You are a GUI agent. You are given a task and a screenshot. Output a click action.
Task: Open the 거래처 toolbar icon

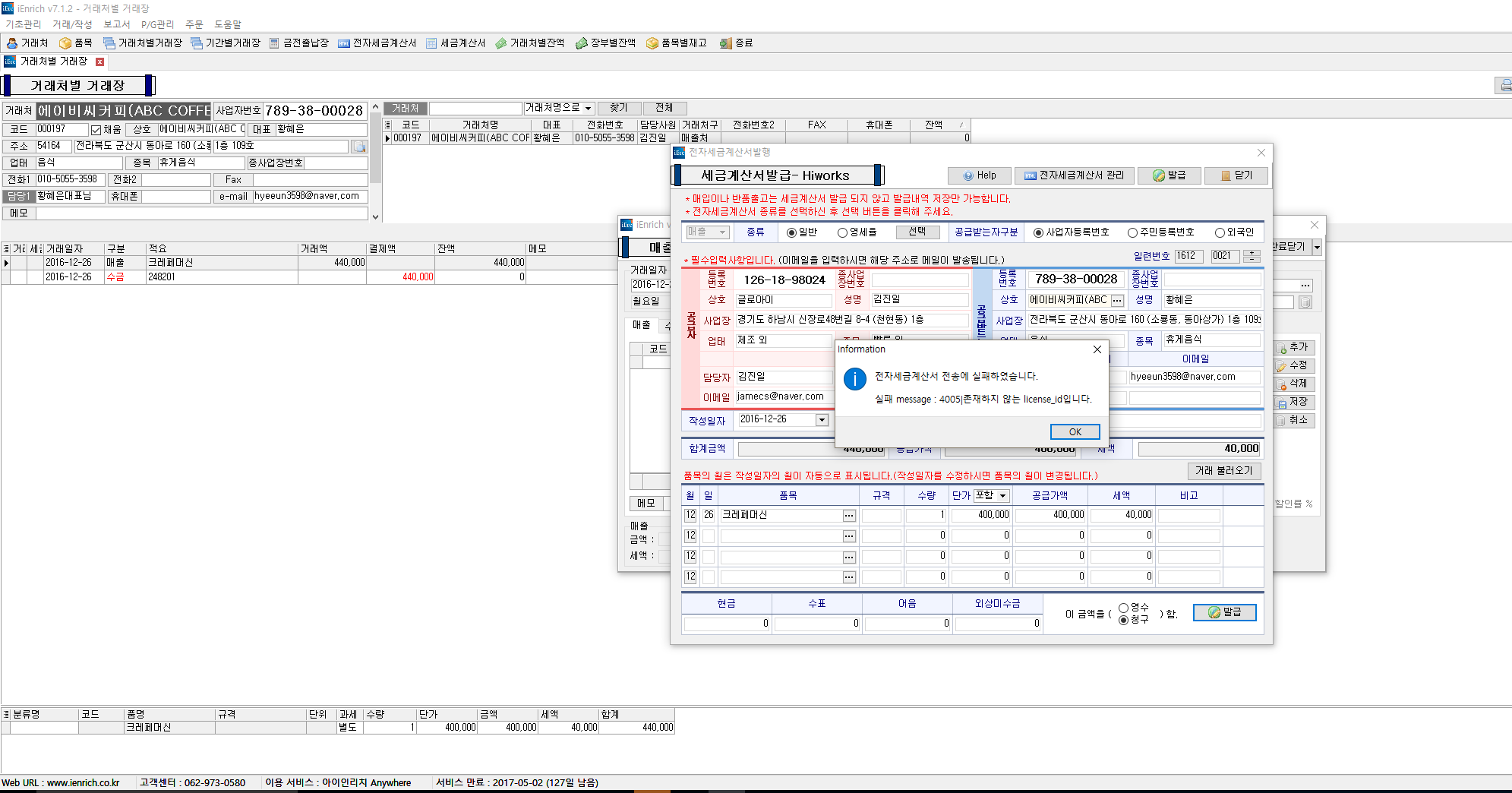click(x=27, y=43)
